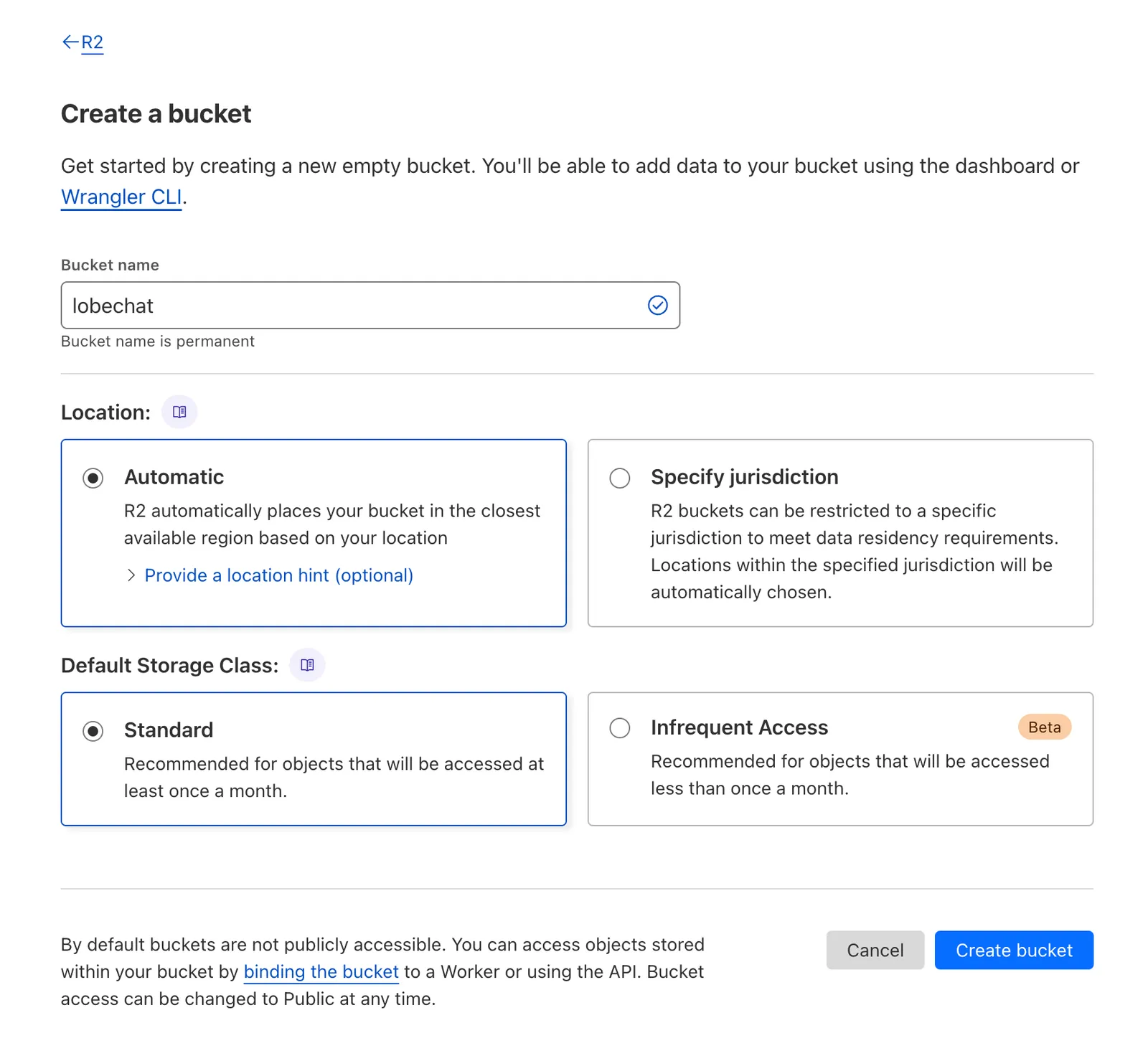
Task: Select the Automatic location radio button
Action: 93,478
